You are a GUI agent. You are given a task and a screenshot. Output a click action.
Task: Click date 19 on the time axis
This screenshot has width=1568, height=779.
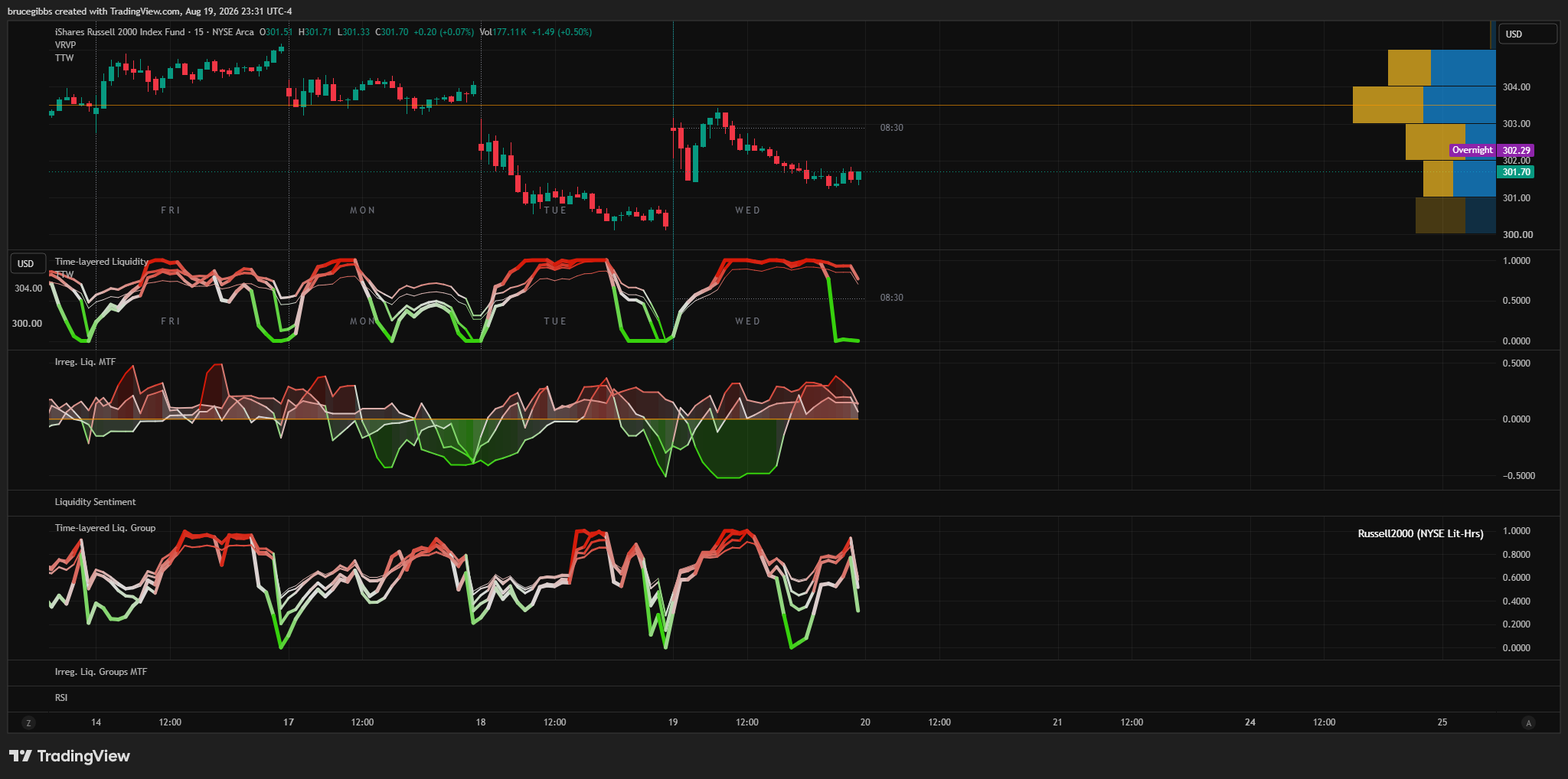tap(673, 722)
